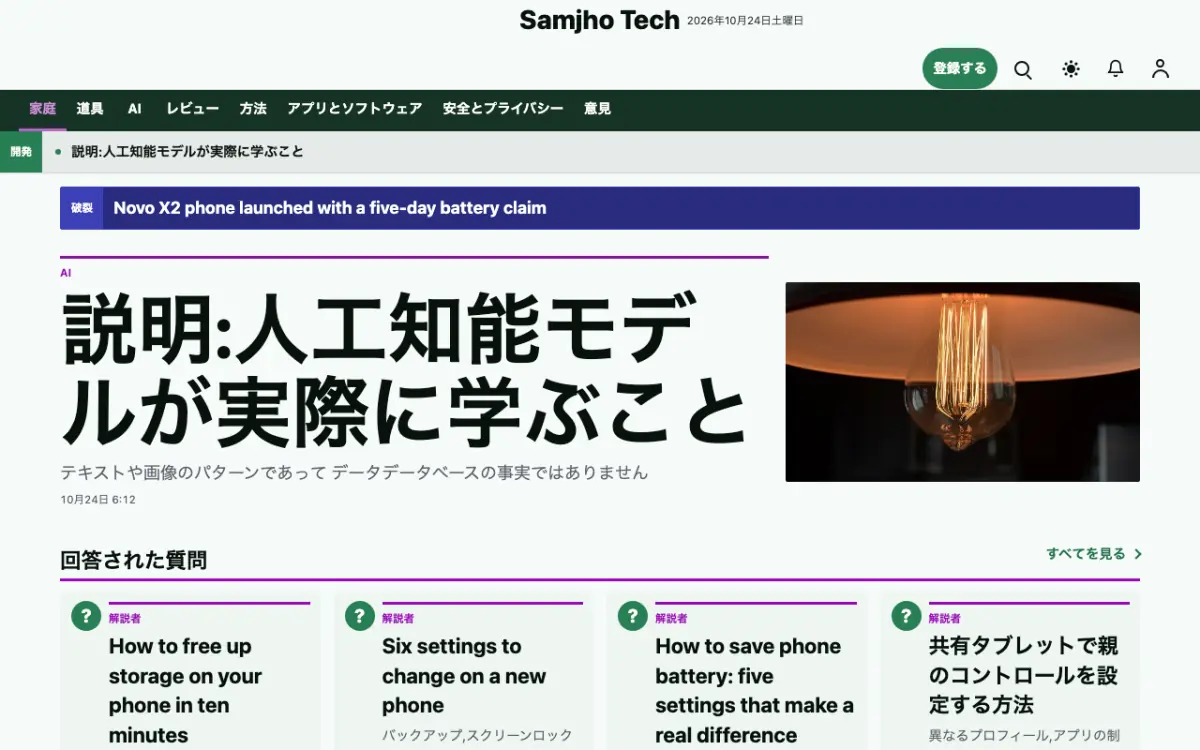The height and width of the screenshot is (750, 1200).
Task: Click summary バックアップ,スクリーンロック text
Action: coord(477,735)
